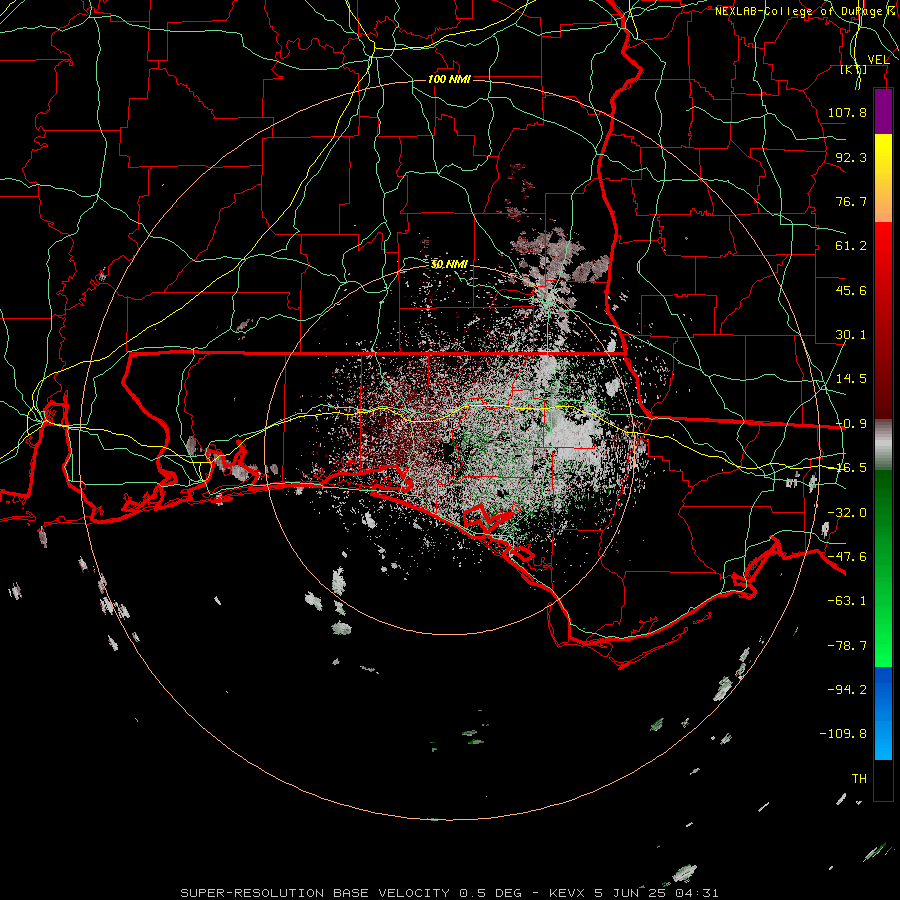The width and height of the screenshot is (900, 900).
Task: Select the 107.8 velocity scale value
Action: [x=847, y=112]
